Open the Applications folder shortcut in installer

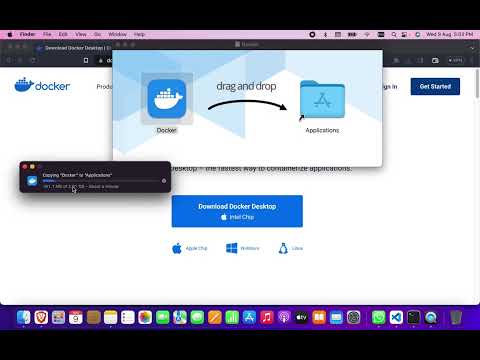pyautogui.click(x=322, y=99)
